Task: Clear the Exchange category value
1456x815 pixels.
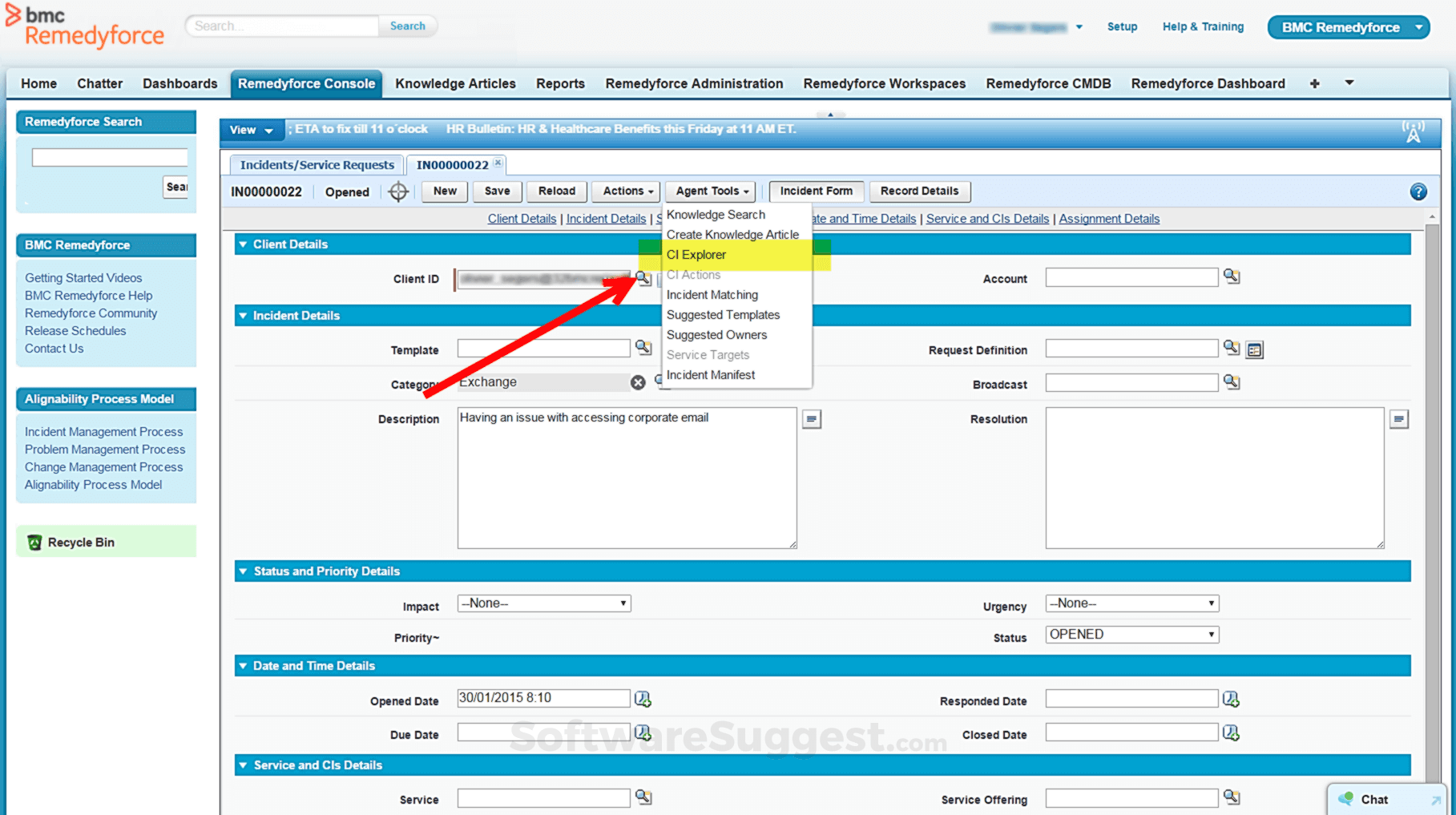Action: coord(638,383)
